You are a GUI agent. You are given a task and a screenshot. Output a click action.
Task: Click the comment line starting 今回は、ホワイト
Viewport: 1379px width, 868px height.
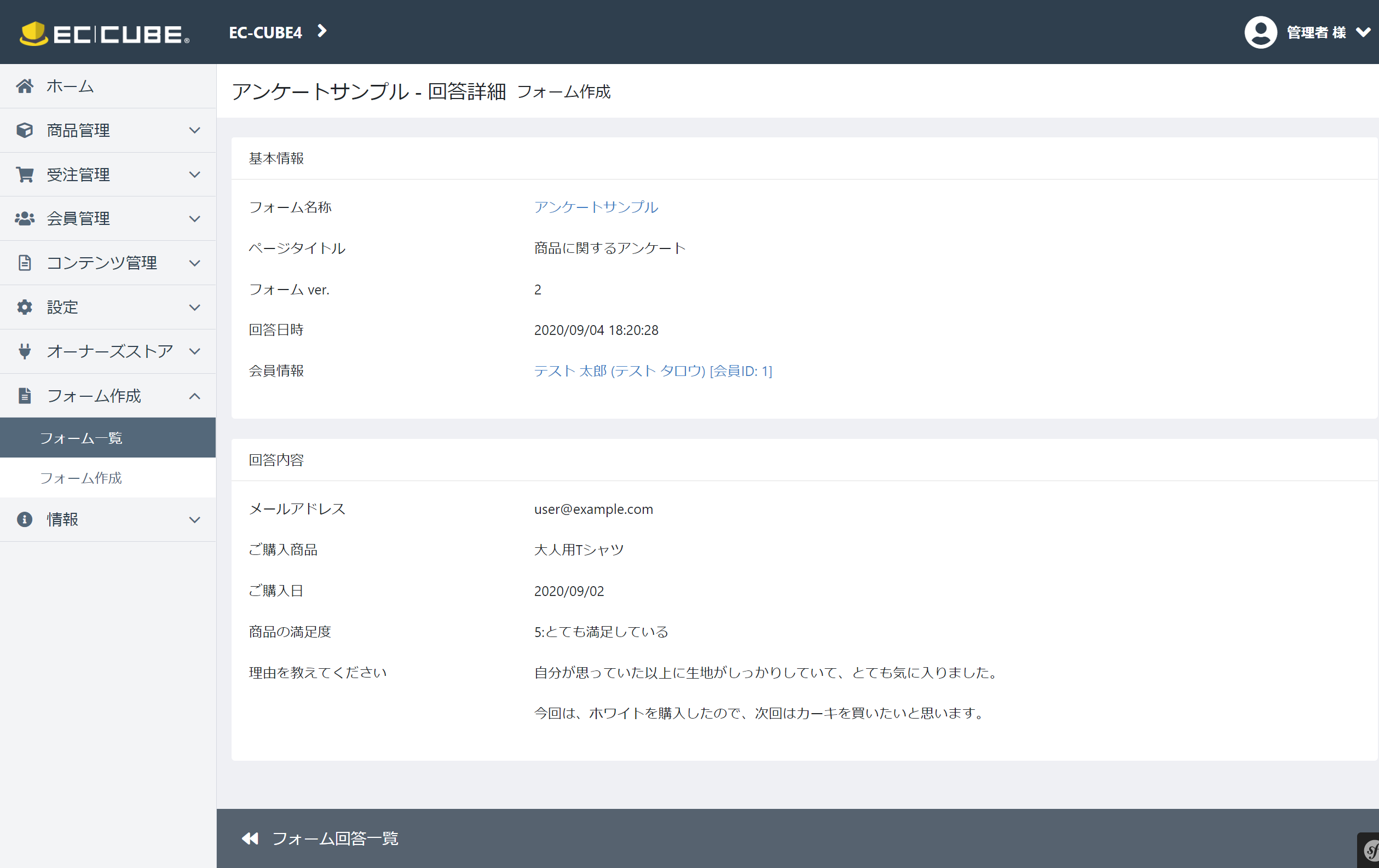(760, 713)
